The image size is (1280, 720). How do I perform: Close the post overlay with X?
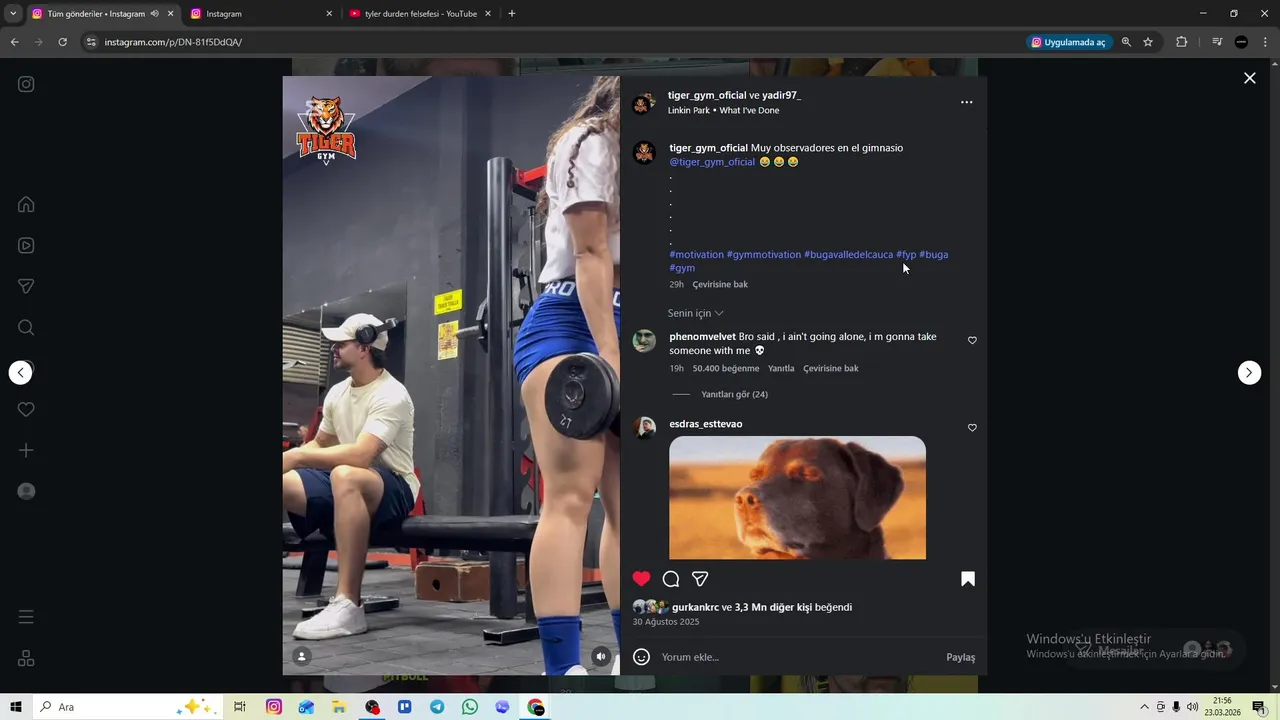click(x=1249, y=78)
